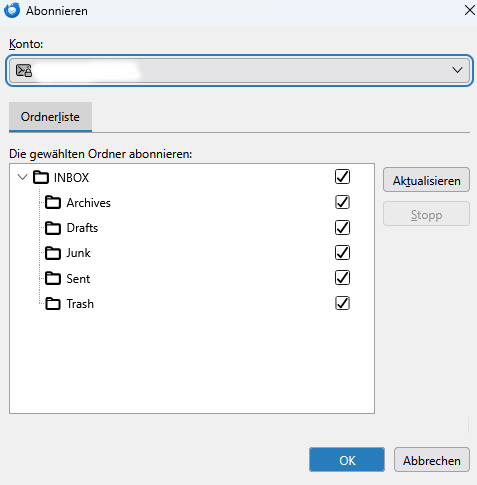The width and height of the screenshot is (477, 485).
Task: Toggle the Junk folder subscription checkbox
Action: [342, 253]
